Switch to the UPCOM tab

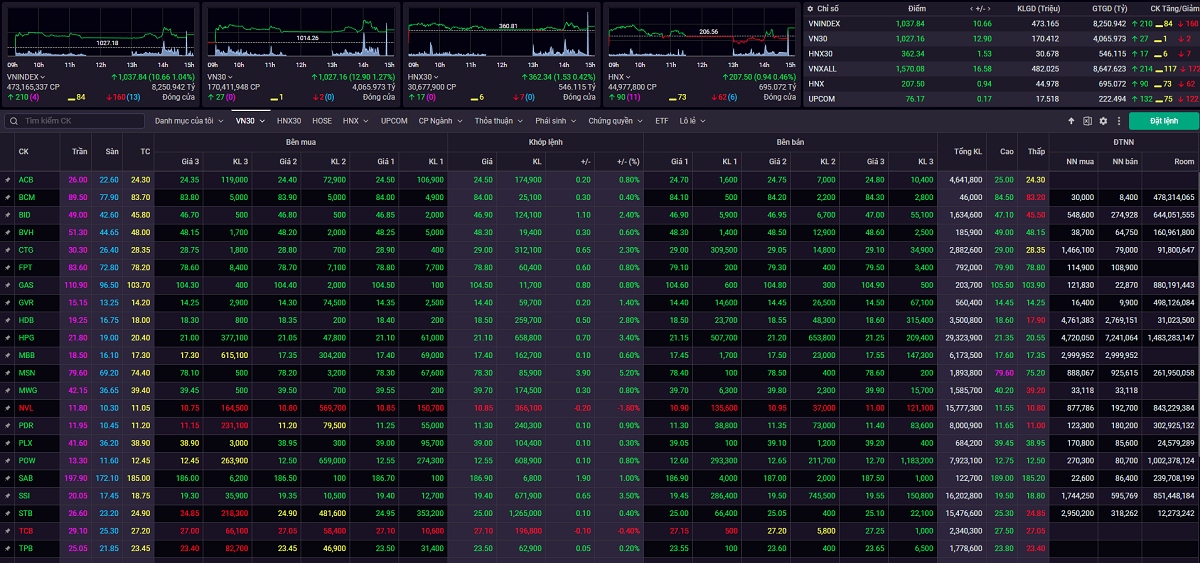tap(394, 121)
